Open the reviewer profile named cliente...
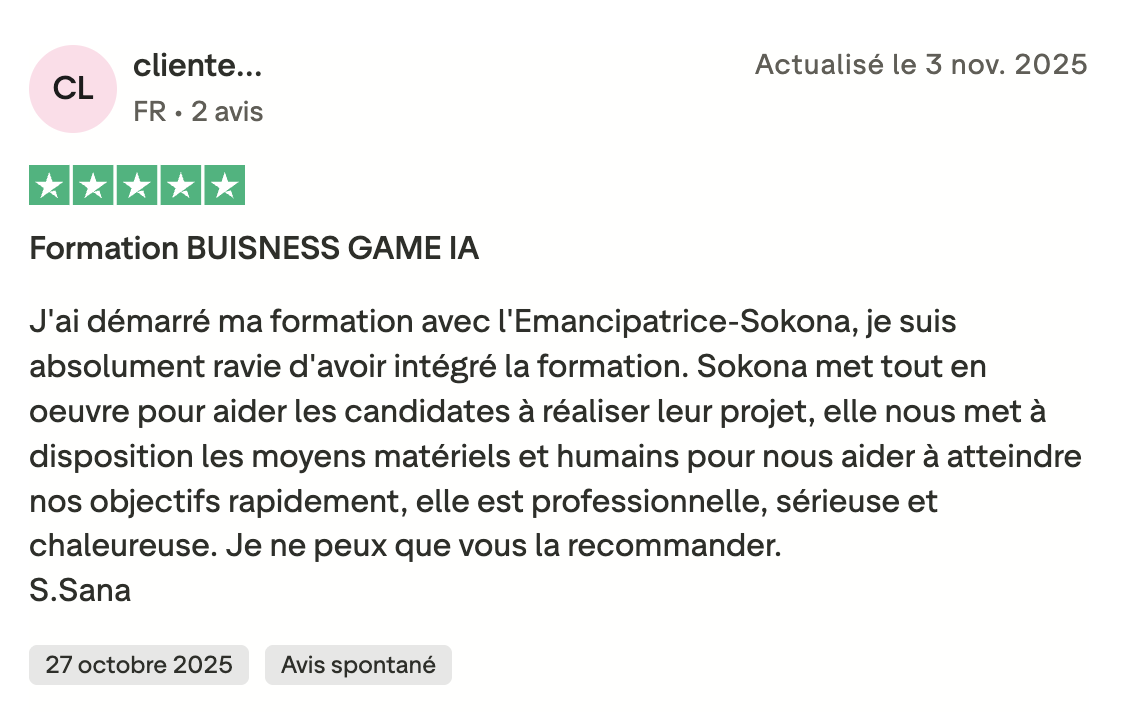The image size is (1140, 712). (197, 67)
